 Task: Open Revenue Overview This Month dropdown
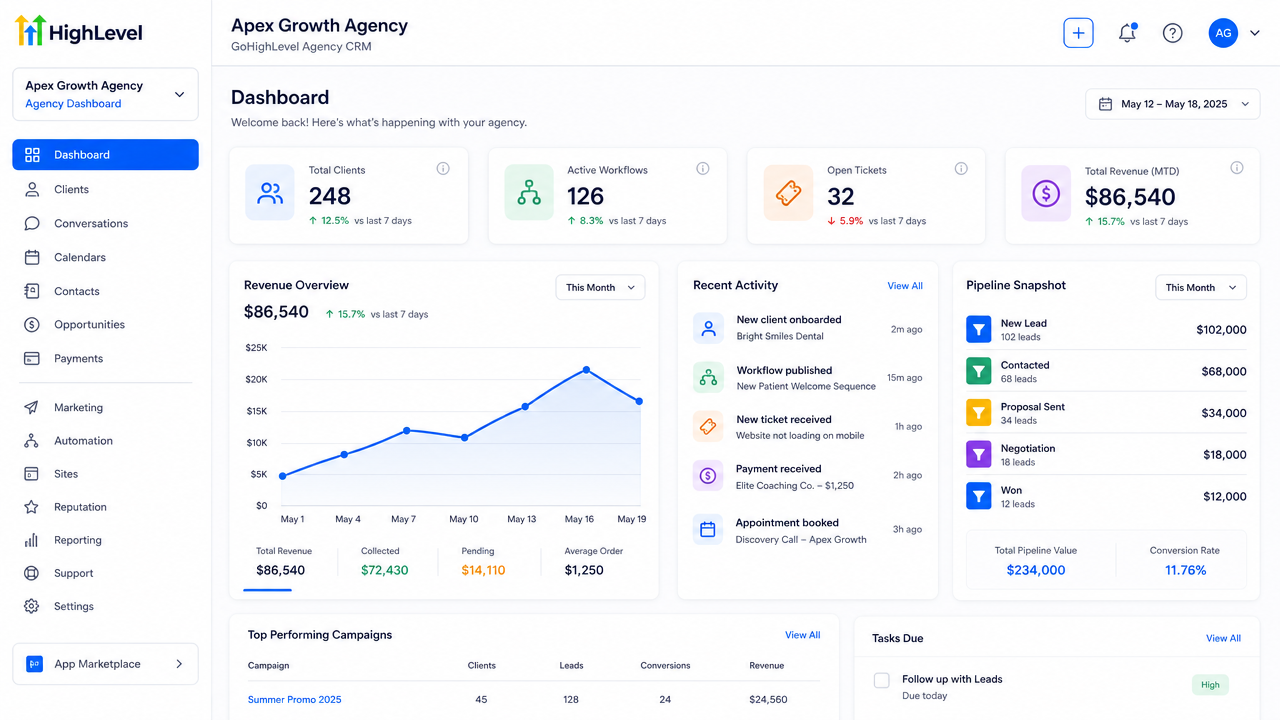pos(600,287)
